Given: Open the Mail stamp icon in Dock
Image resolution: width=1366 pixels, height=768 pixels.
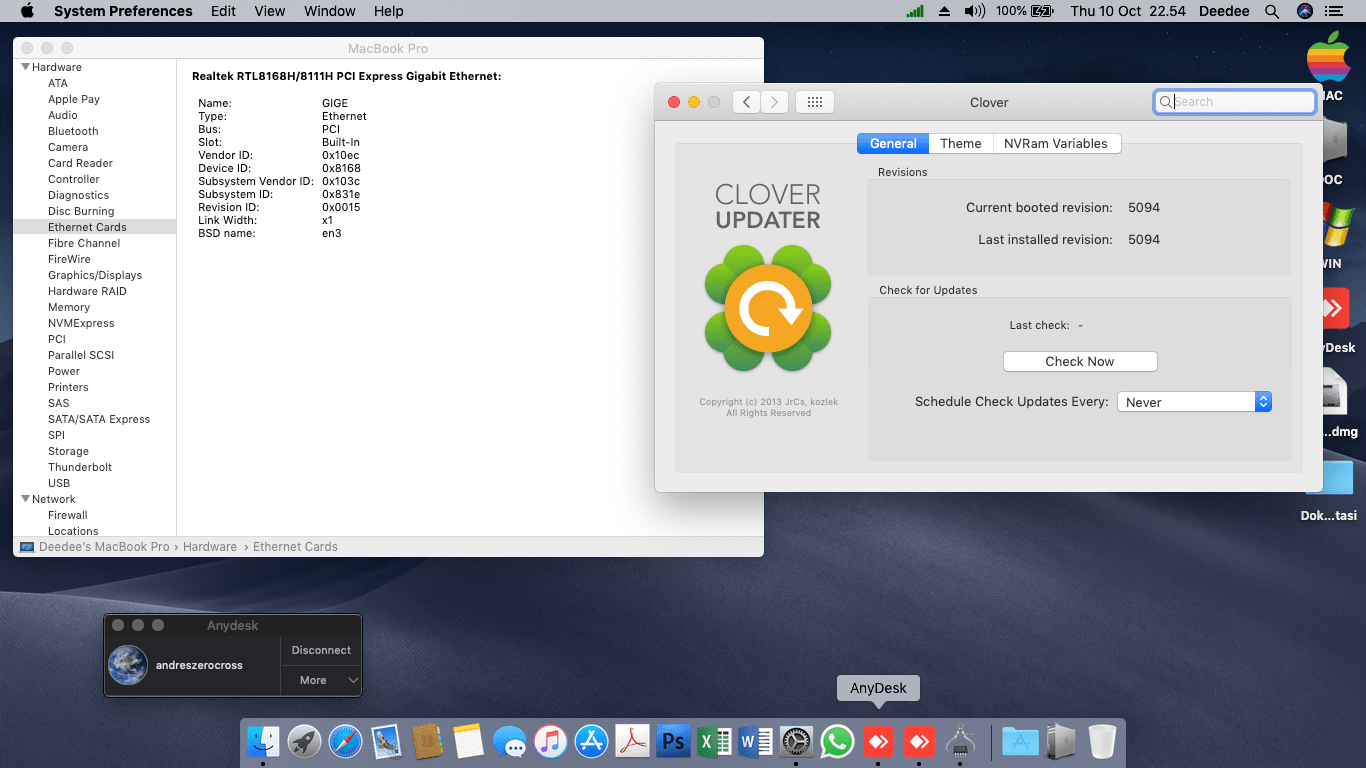Looking at the screenshot, I should (x=386, y=741).
